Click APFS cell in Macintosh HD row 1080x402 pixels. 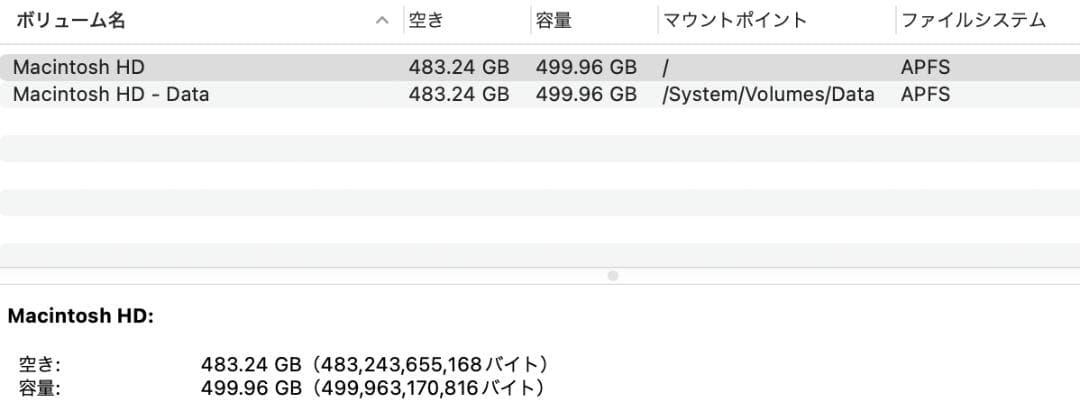click(x=925, y=67)
